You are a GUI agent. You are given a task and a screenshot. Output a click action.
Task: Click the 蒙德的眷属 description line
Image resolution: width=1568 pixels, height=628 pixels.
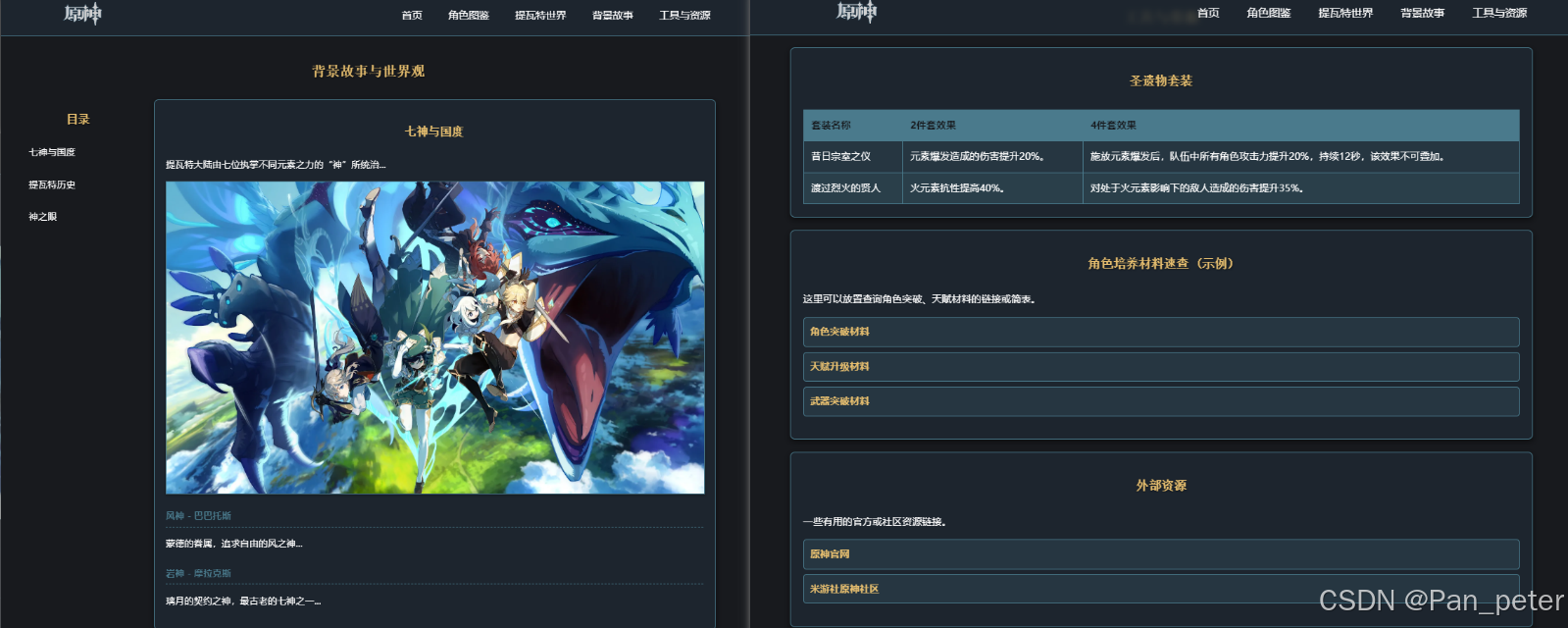(234, 544)
